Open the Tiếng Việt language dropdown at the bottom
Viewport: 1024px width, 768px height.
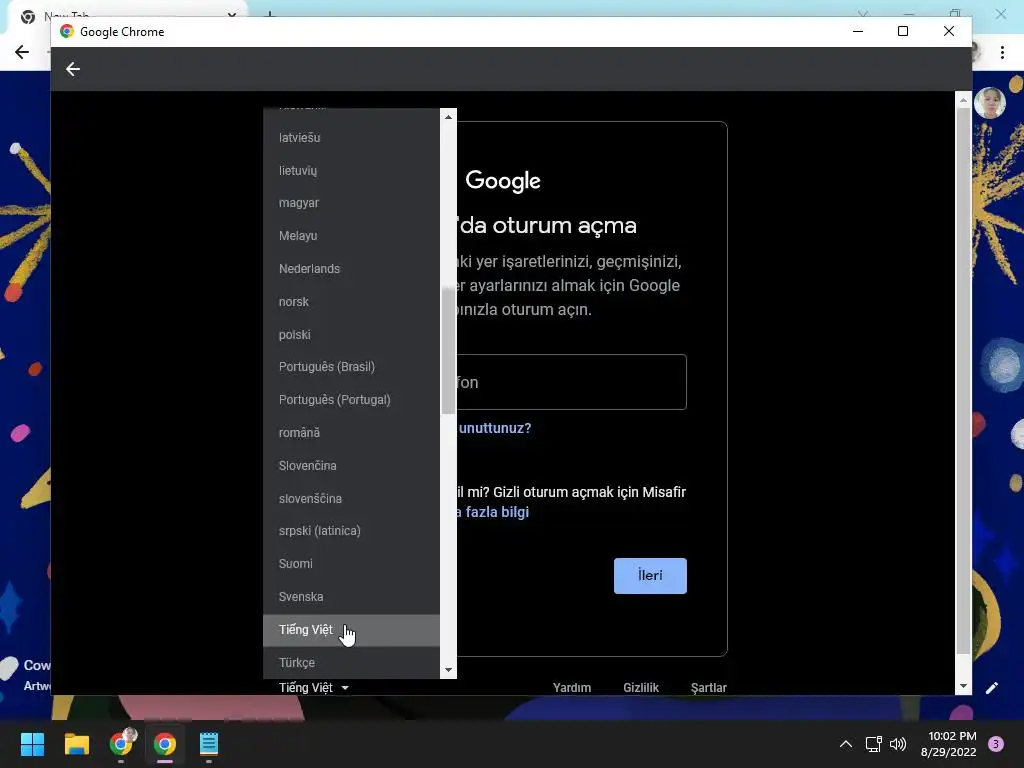(x=313, y=688)
